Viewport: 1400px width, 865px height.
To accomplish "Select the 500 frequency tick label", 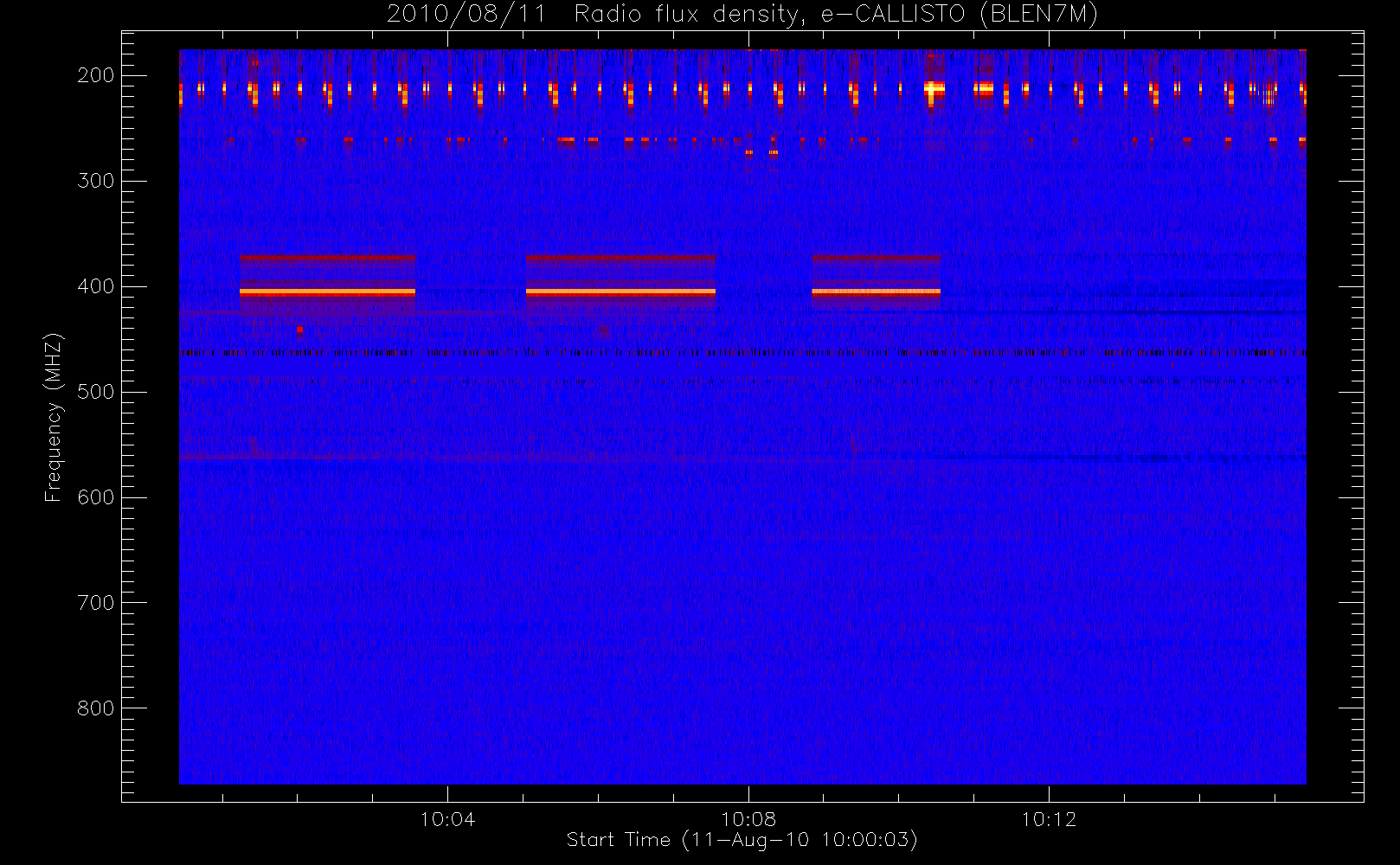I will [95, 392].
